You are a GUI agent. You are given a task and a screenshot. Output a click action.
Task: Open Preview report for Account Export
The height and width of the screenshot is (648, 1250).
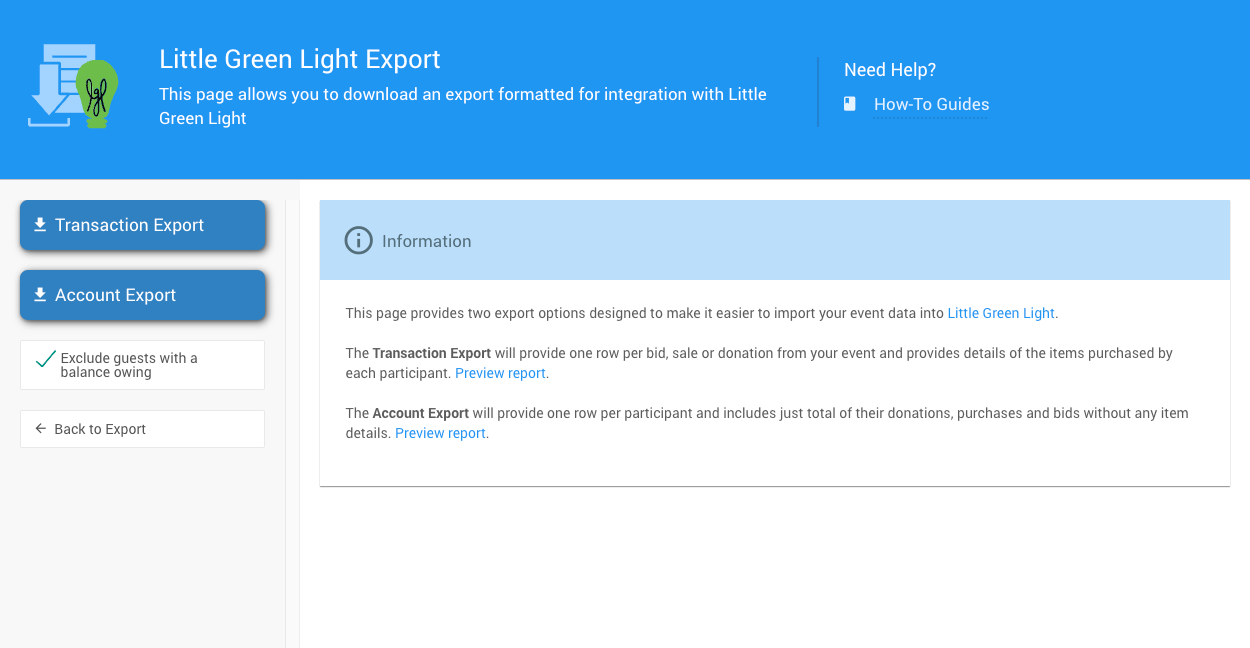(x=440, y=433)
